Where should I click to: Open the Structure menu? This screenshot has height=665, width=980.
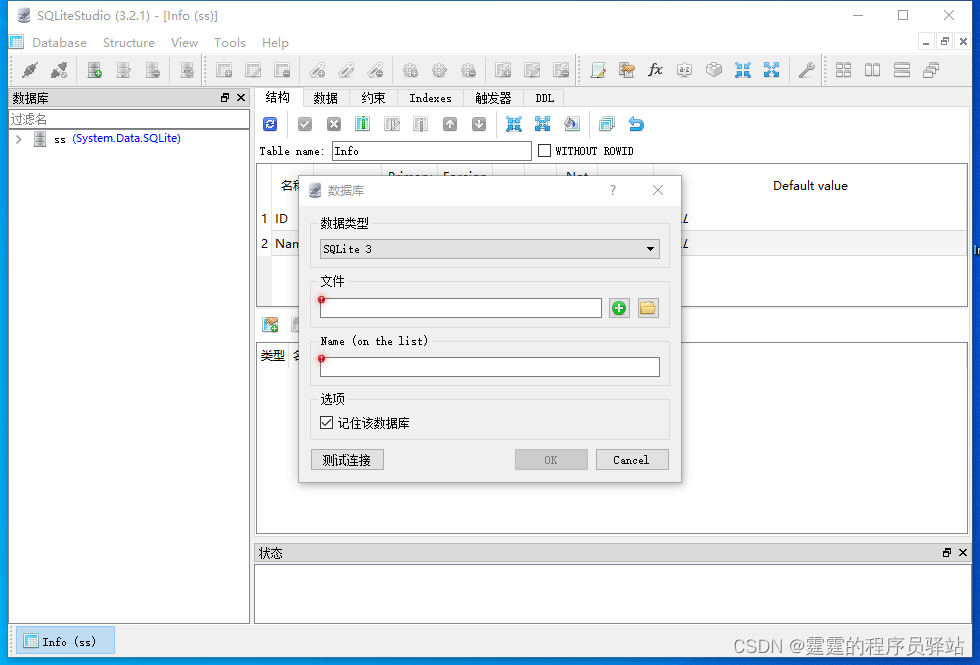tap(129, 42)
